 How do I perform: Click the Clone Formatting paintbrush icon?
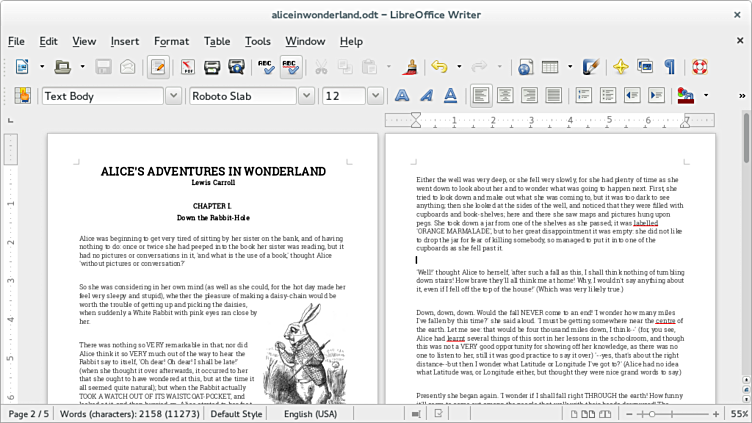tap(409, 67)
